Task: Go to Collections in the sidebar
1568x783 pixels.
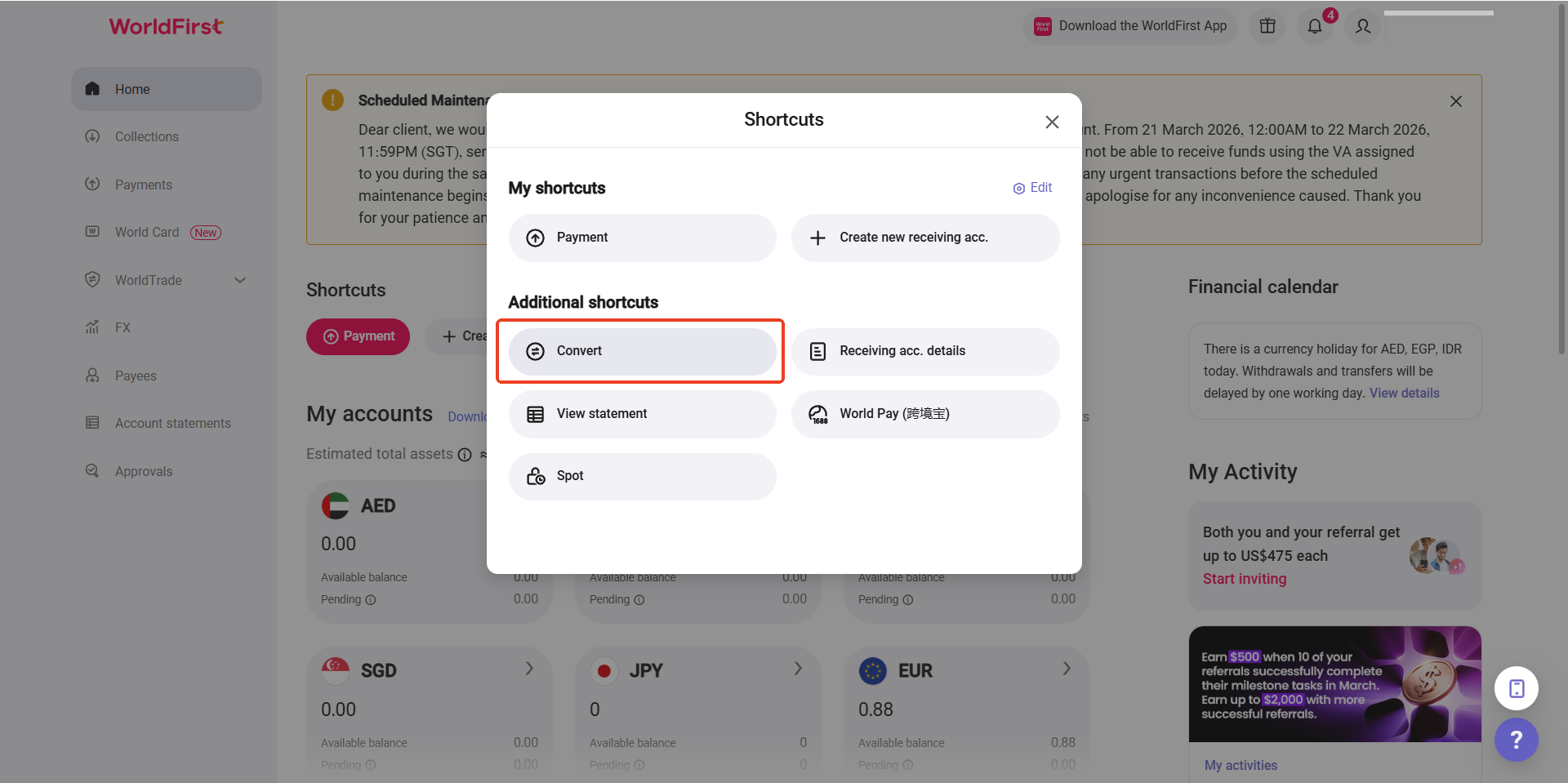Action: (147, 136)
